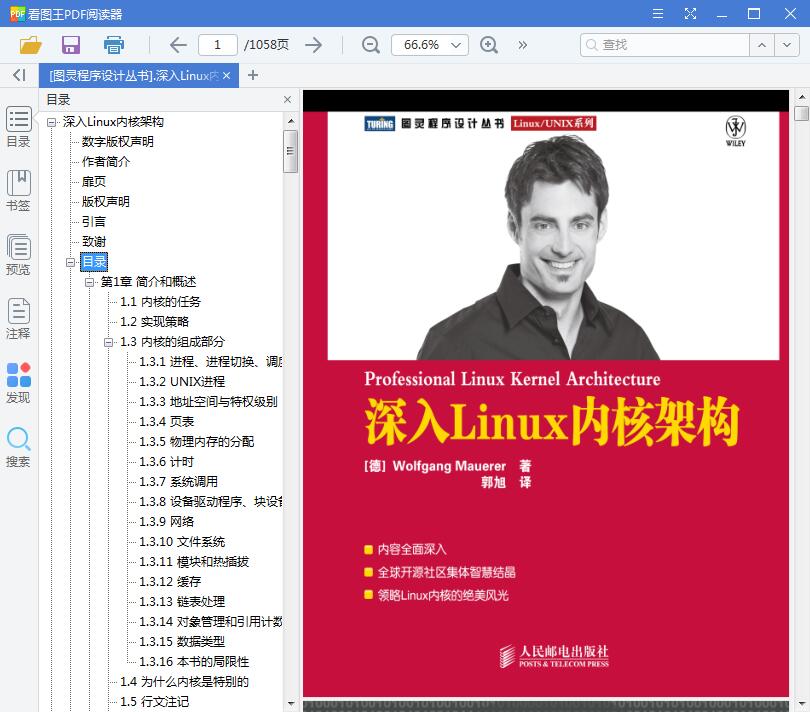Image resolution: width=810 pixels, height=712 pixels.
Task: Jump to 致谢 in outline
Action: click(94, 242)
